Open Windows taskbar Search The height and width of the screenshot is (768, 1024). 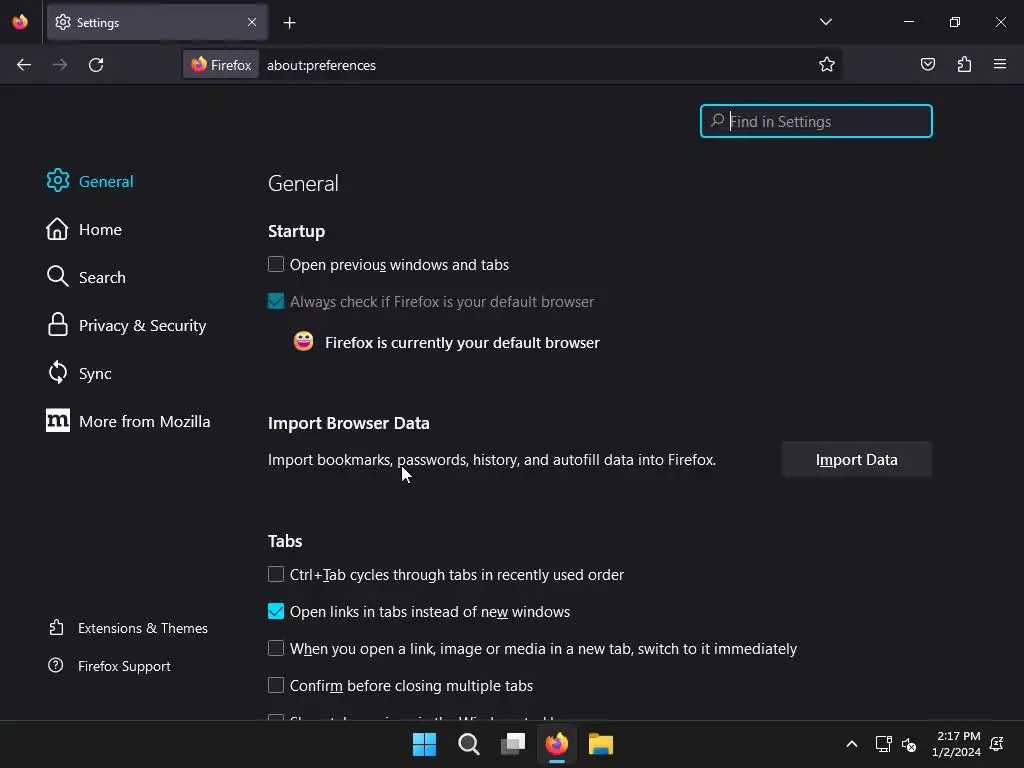tap(468, 744)
